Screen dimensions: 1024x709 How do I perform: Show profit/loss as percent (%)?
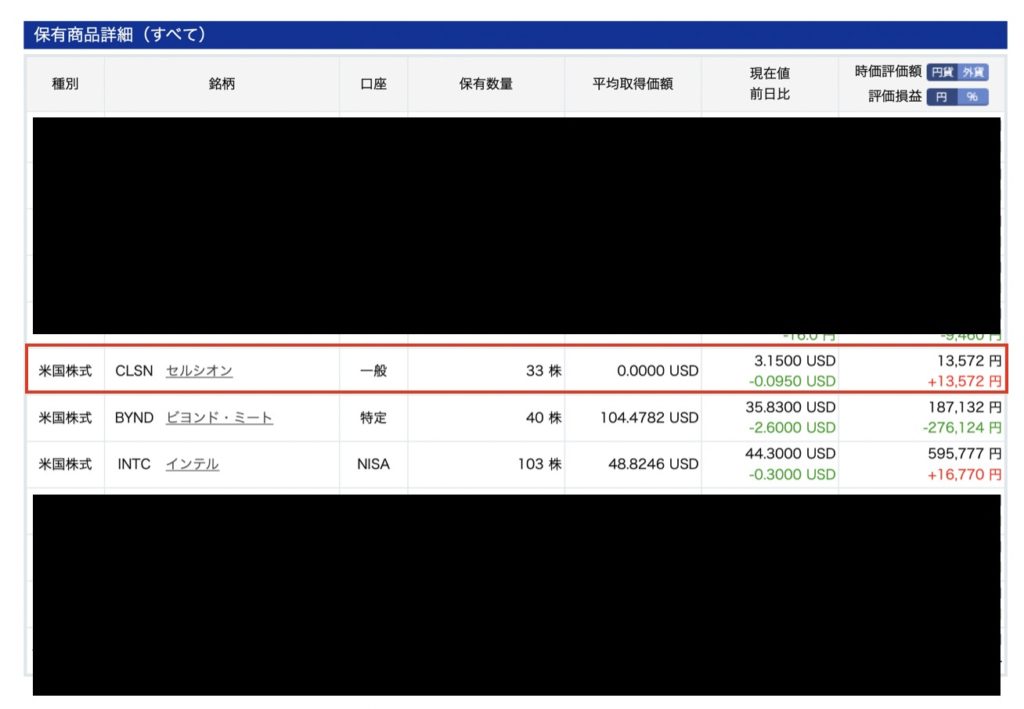coord(973,97)
